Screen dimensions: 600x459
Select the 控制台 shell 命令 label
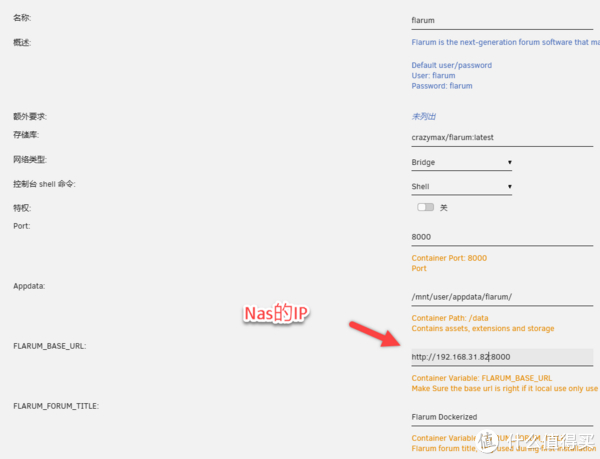[44, 185]
